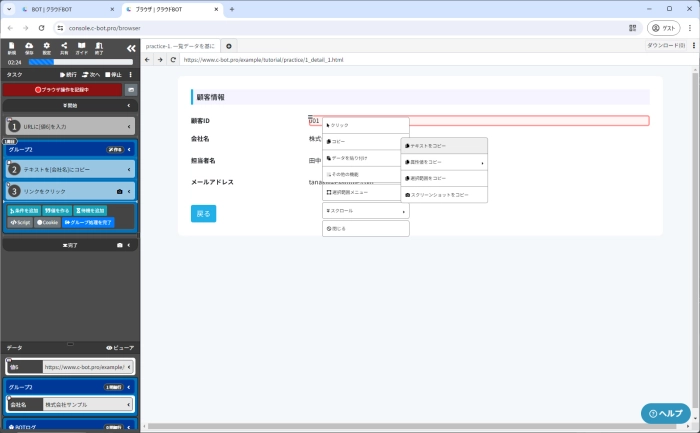Click 条件を追加 button in the group
The image size is (700, 433).
(x=23, y=210)
